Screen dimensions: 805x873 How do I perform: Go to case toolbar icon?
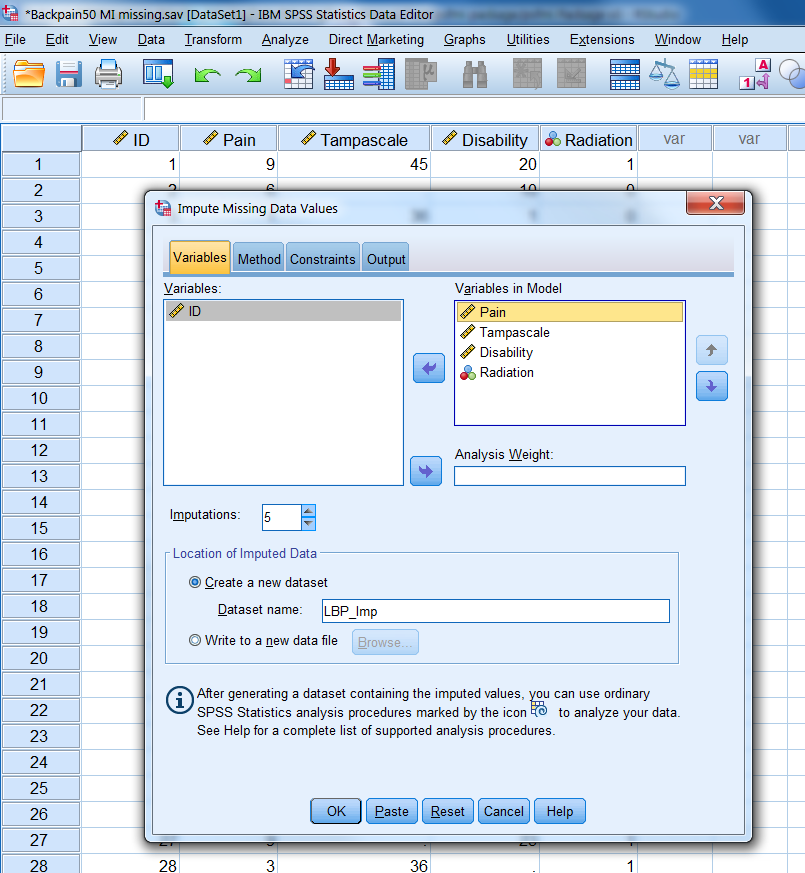click(298, 74)
